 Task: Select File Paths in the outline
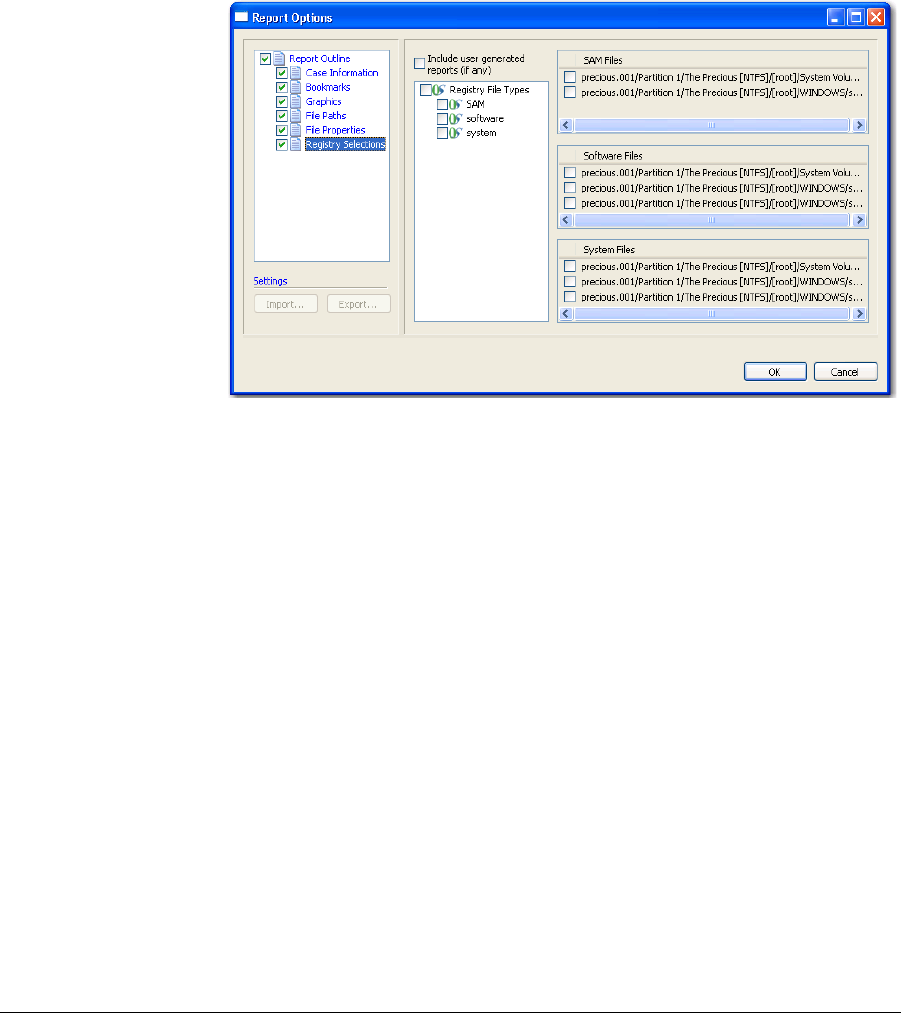click(326, 116)
